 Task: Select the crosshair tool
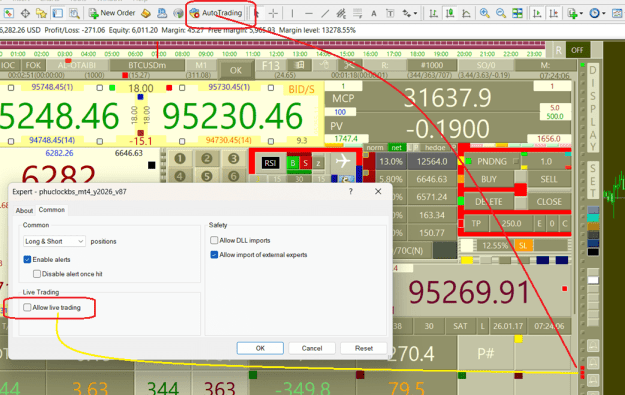tap(273, 14)
